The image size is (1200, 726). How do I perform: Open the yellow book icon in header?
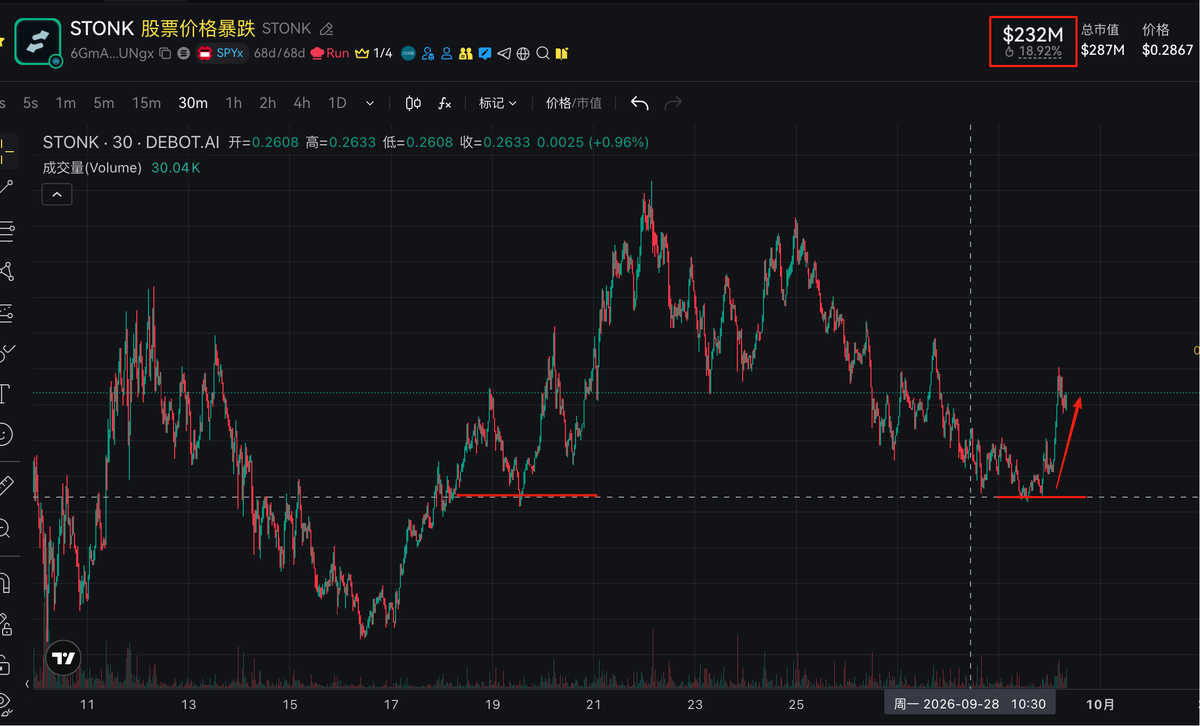pyautogui.click(x=561, y=53)
